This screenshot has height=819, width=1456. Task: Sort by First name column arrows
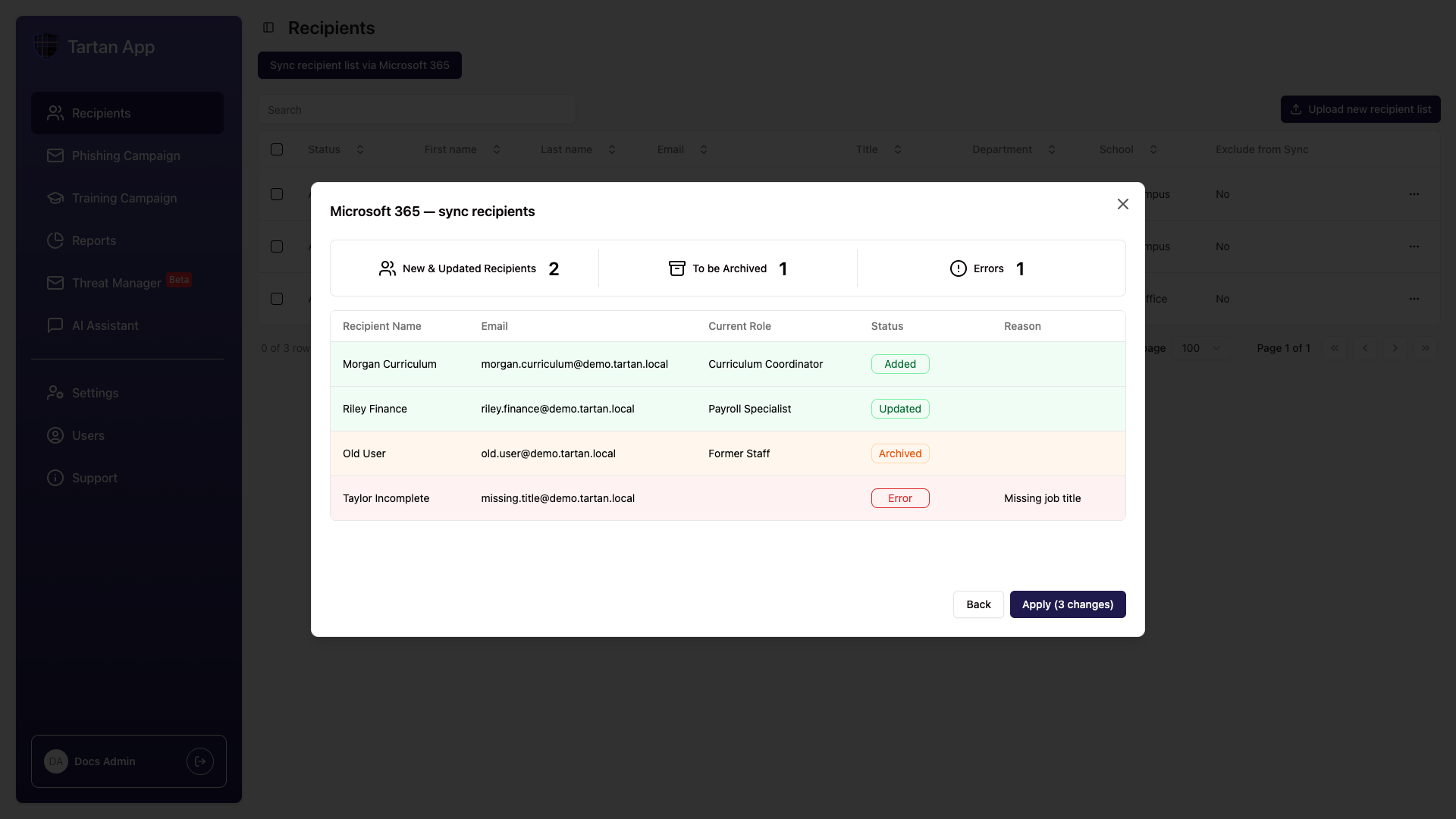pos(497,149)
